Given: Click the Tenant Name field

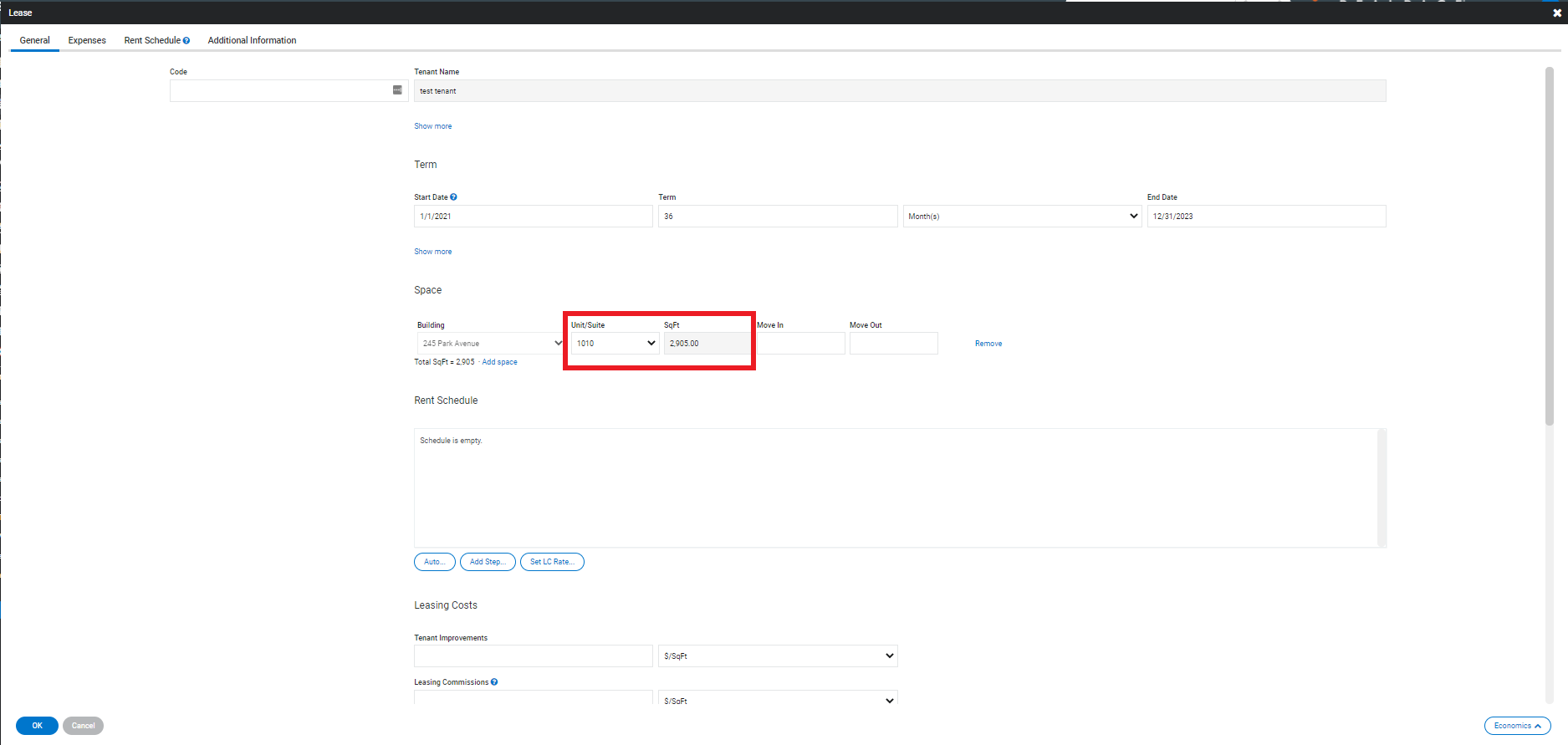Looking at the screenshot, I should 900,90.
